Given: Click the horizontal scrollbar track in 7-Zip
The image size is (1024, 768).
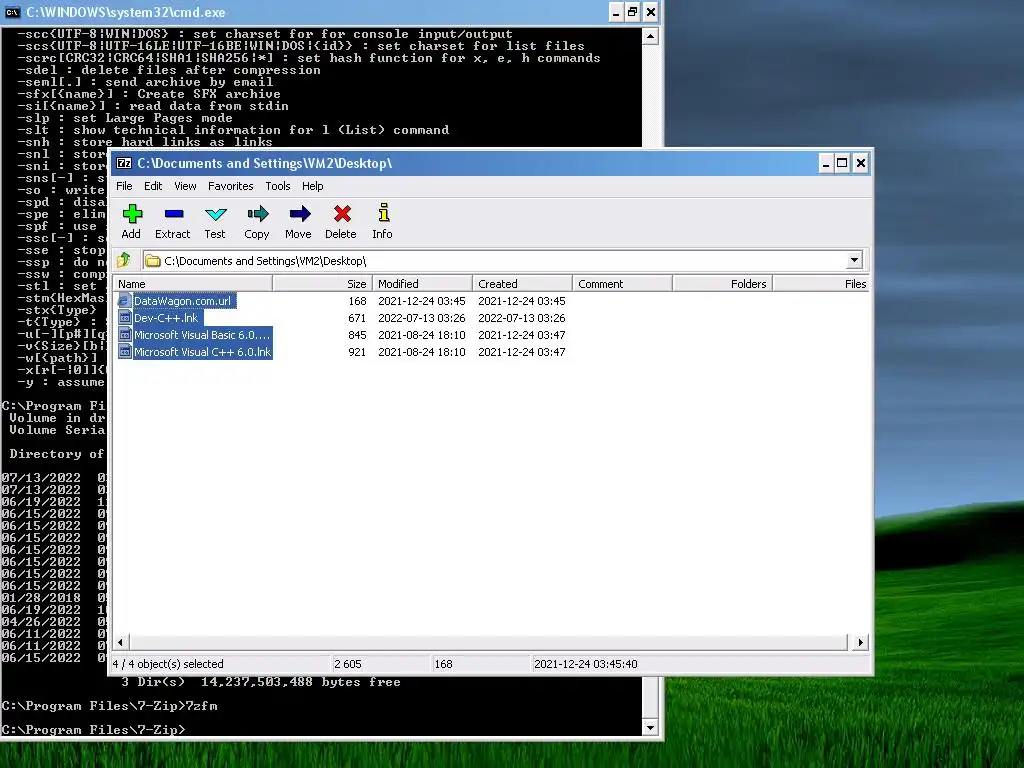Looking at the screenshot, I should 490,642.
